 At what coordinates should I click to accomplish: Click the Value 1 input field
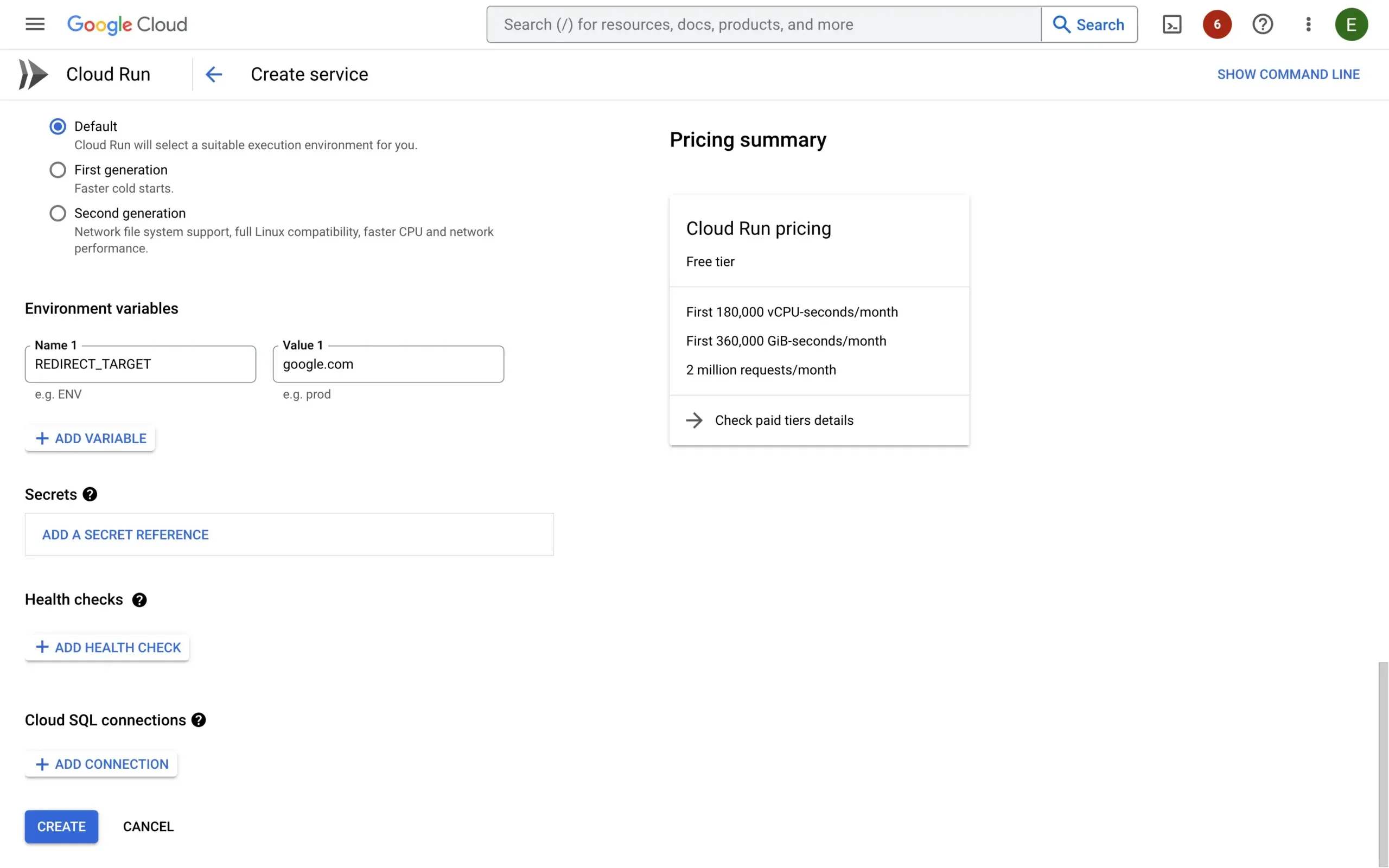(388, 364)
